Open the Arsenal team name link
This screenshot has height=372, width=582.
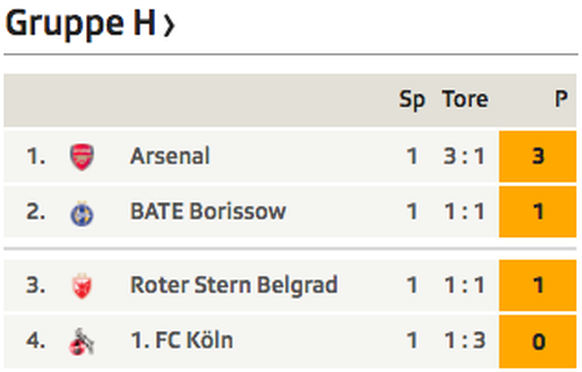click(170, 156)
